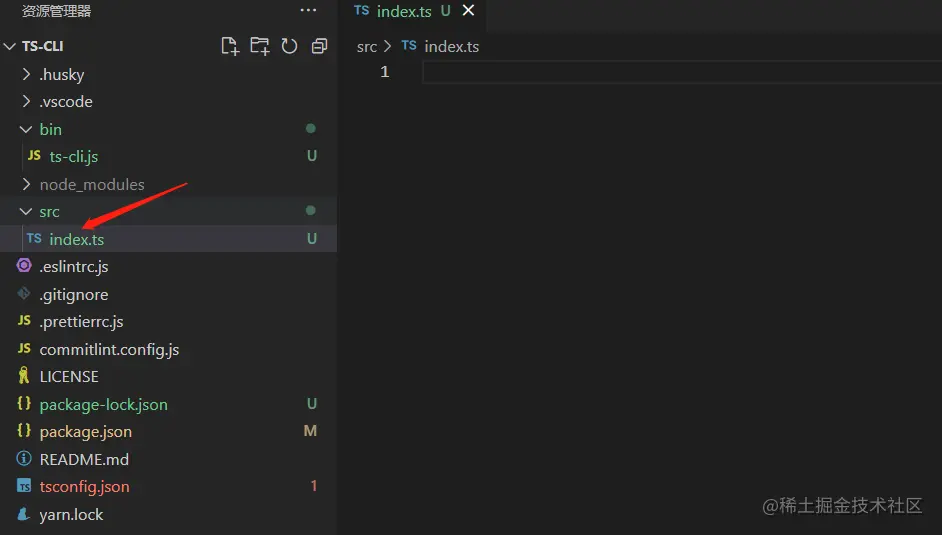
Task: Click line number 1 in the gutter
Action: point(384,72)
